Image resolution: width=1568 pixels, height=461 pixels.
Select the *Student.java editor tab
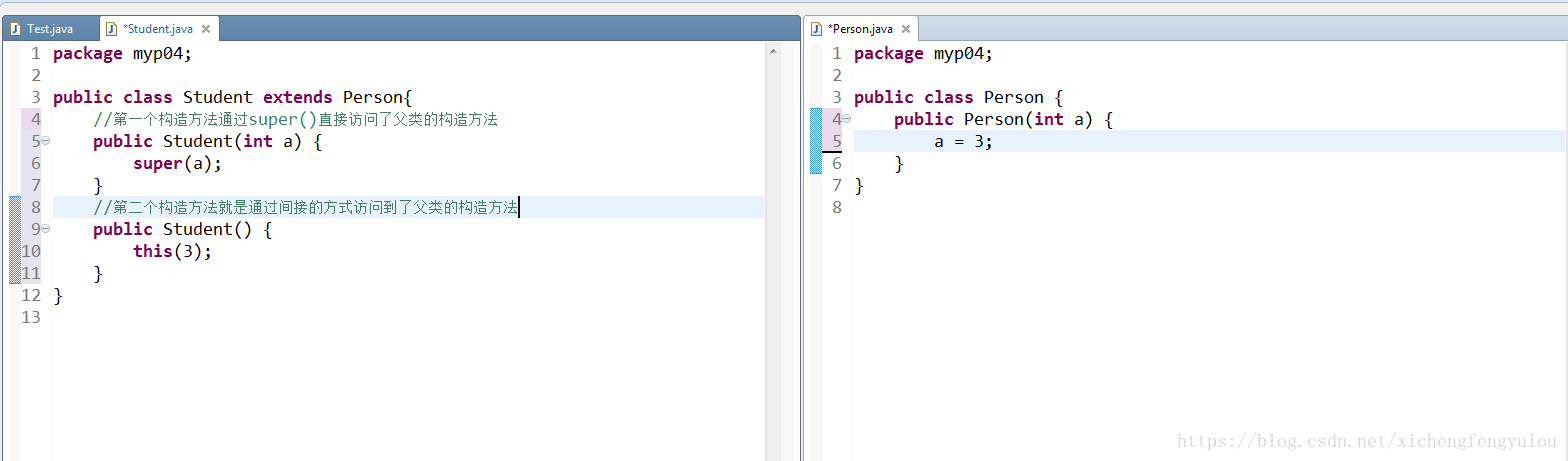(x=157, y=29)
